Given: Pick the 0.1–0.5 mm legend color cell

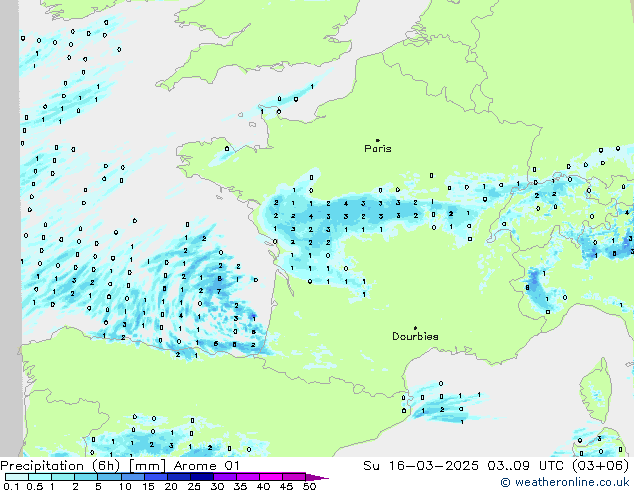Looking at the screenshot, I should (17, 477).
